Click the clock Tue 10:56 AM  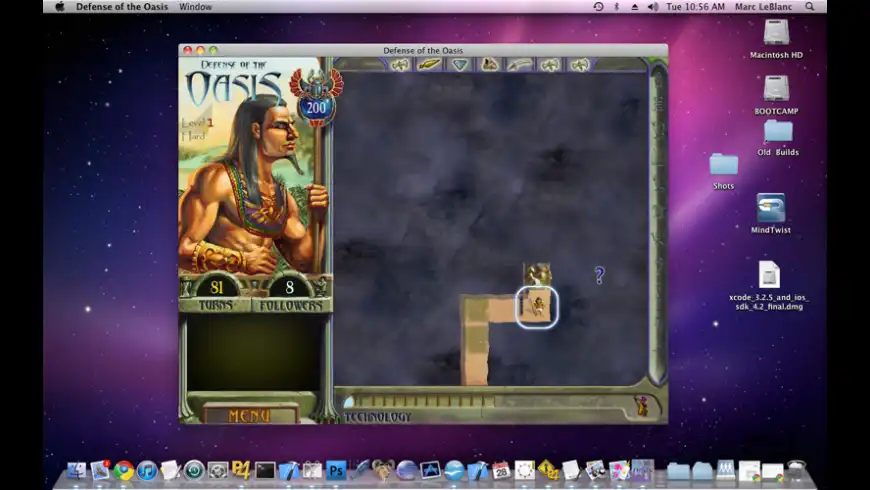(695, 7)
